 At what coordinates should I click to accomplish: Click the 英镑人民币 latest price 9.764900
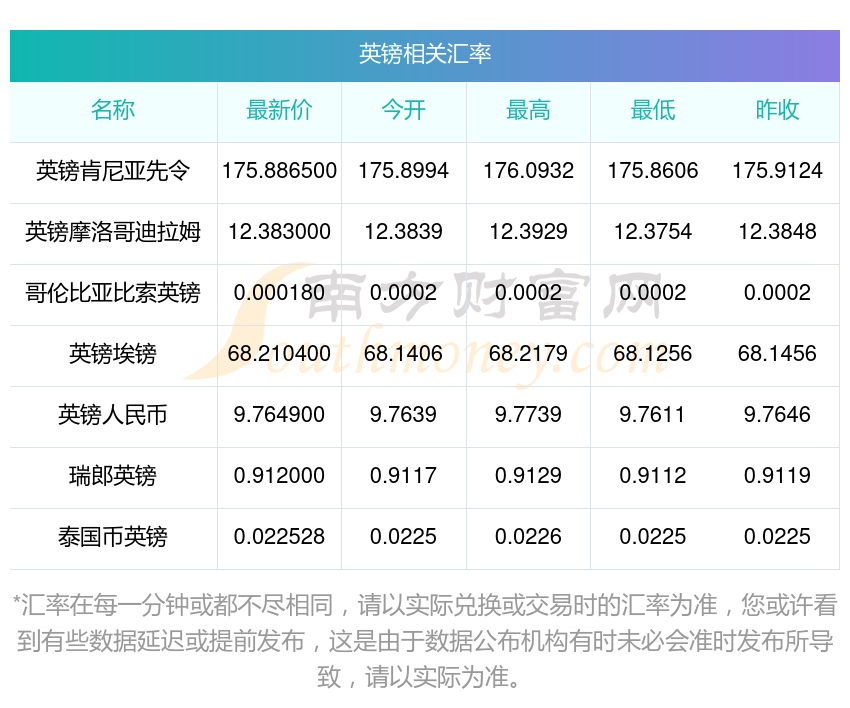pyautogui.click(x=279, y=415)
